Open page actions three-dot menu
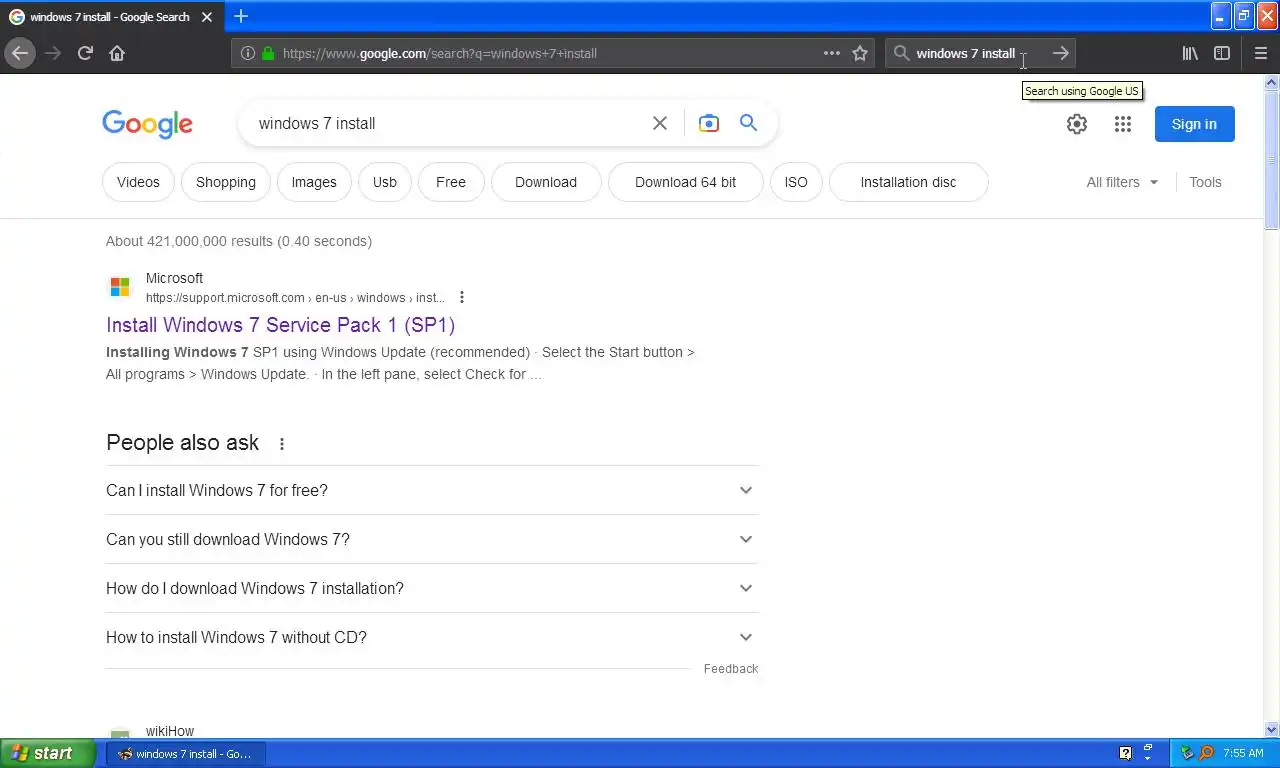Image resolution: width=1280 pixels, height=768 pixels. coord(832,53)
